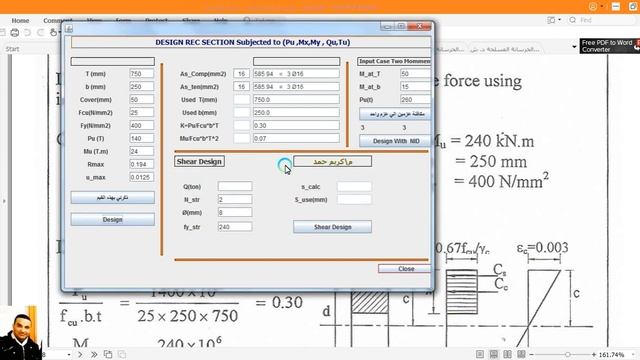The image size is (640, 360).
Task: Open the Home ribbon tab
Action: click(x=20, y=20)
